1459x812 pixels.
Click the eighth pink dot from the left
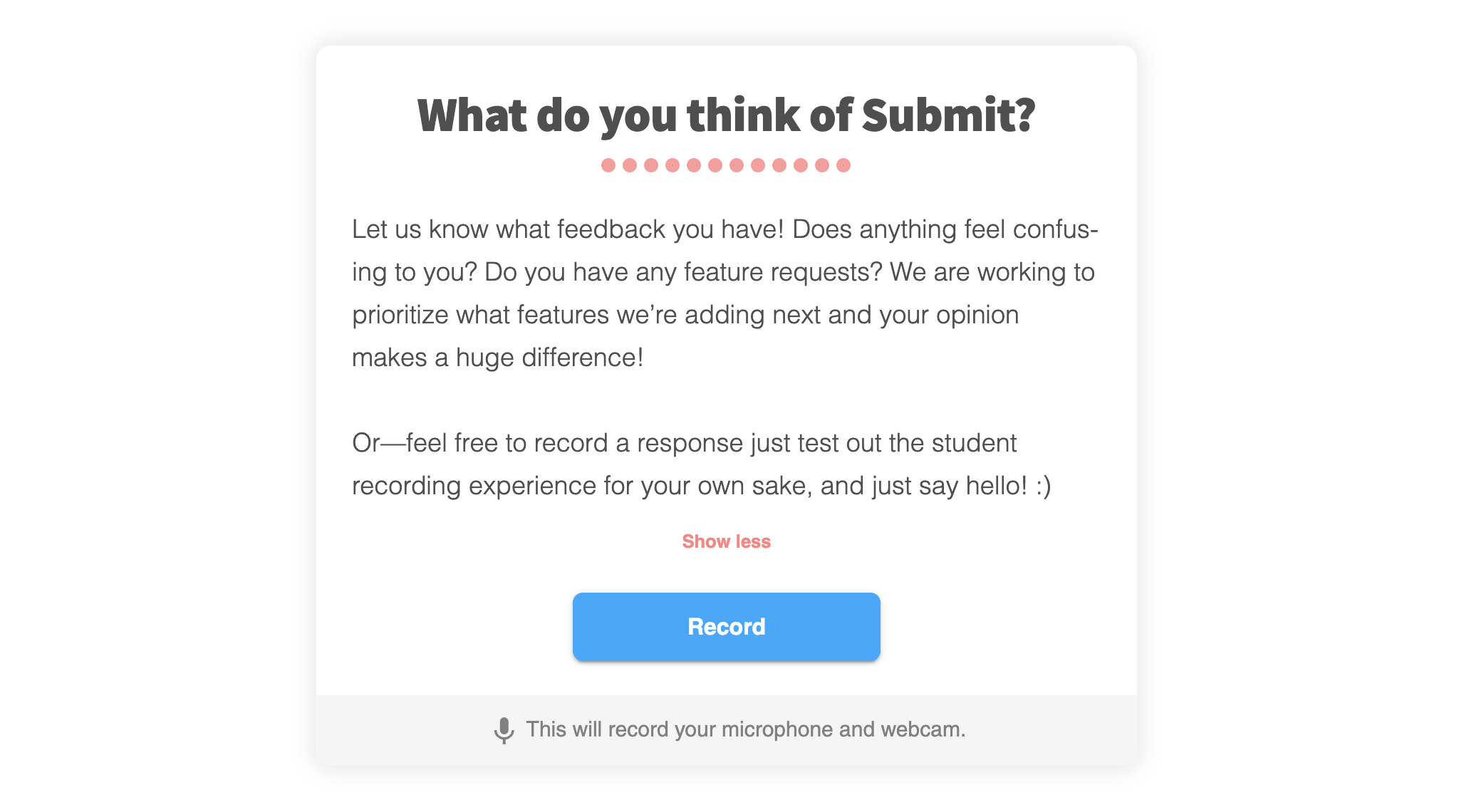(758, 165)
